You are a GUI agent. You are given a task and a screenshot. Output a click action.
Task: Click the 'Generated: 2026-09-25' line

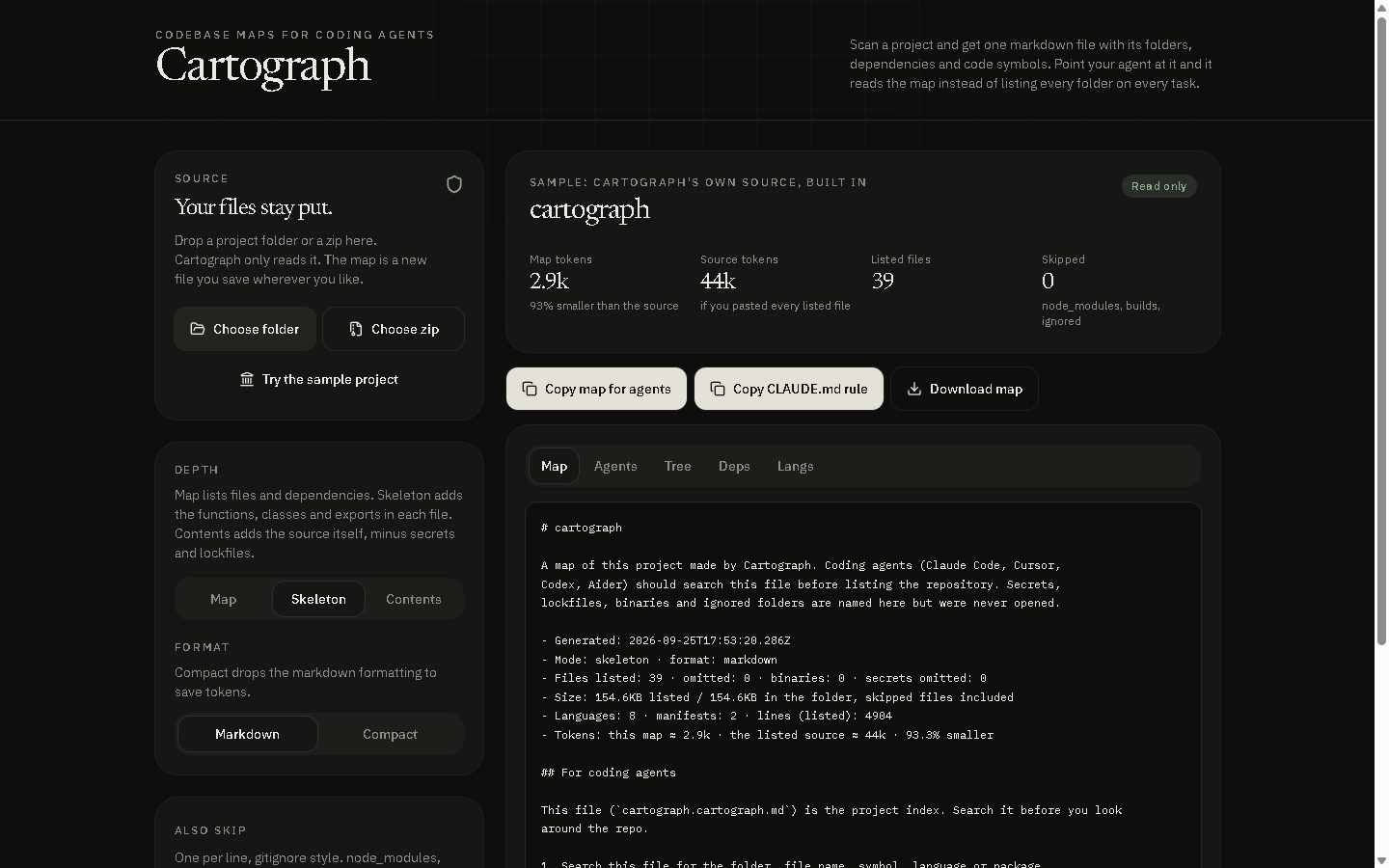tap(666, 640)
